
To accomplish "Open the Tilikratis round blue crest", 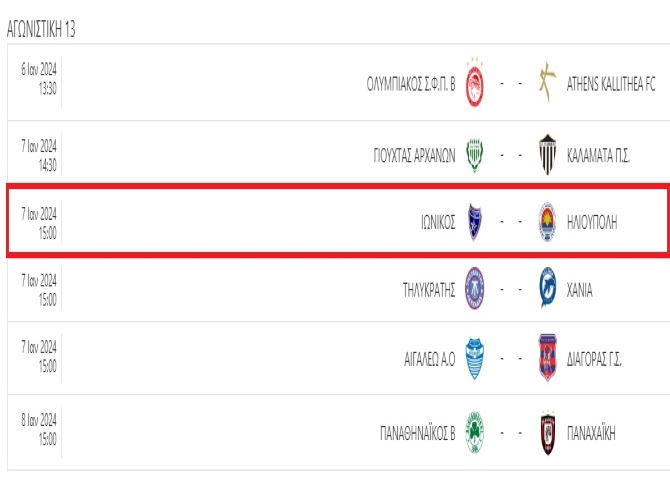I will click(x=474, y=288).
